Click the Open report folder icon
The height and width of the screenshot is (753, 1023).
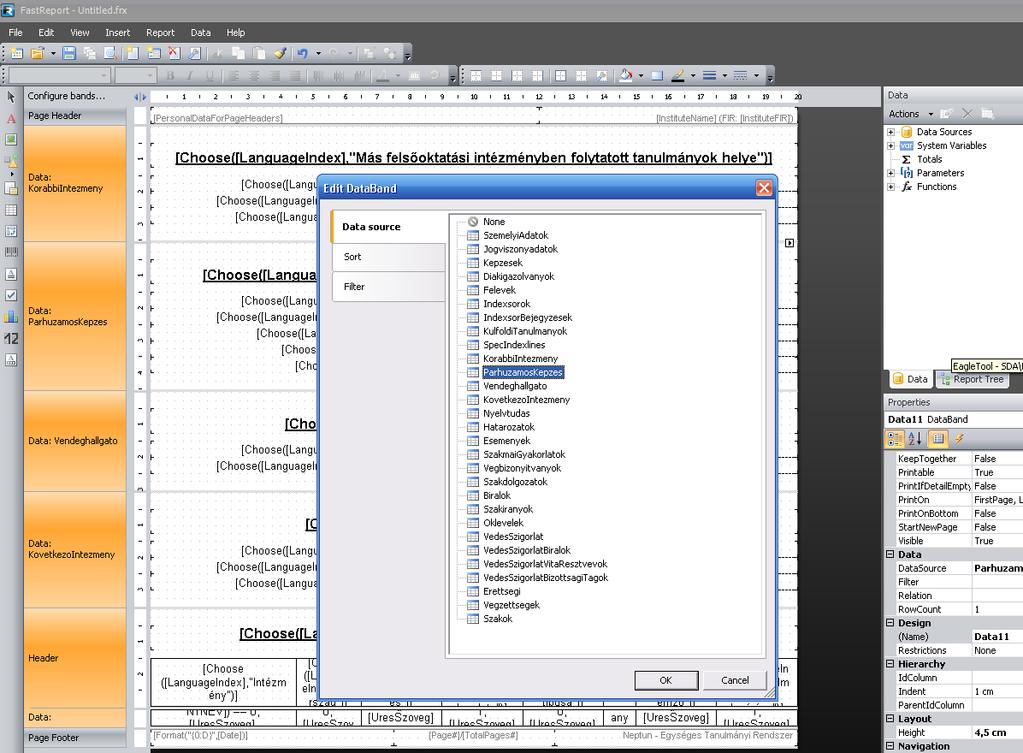tap(37, 54)
